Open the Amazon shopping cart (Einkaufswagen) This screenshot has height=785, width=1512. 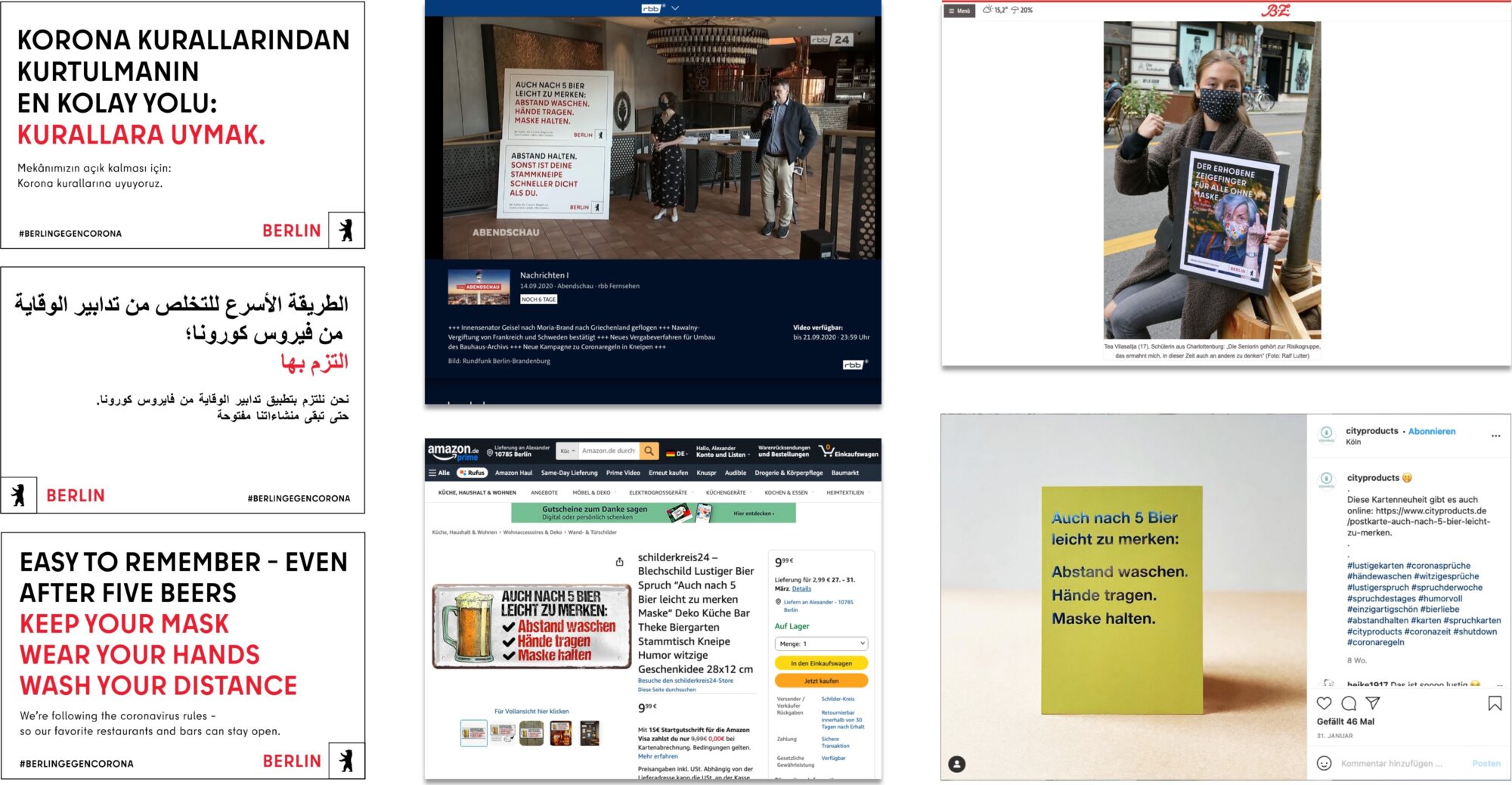(x=849, y=451)
